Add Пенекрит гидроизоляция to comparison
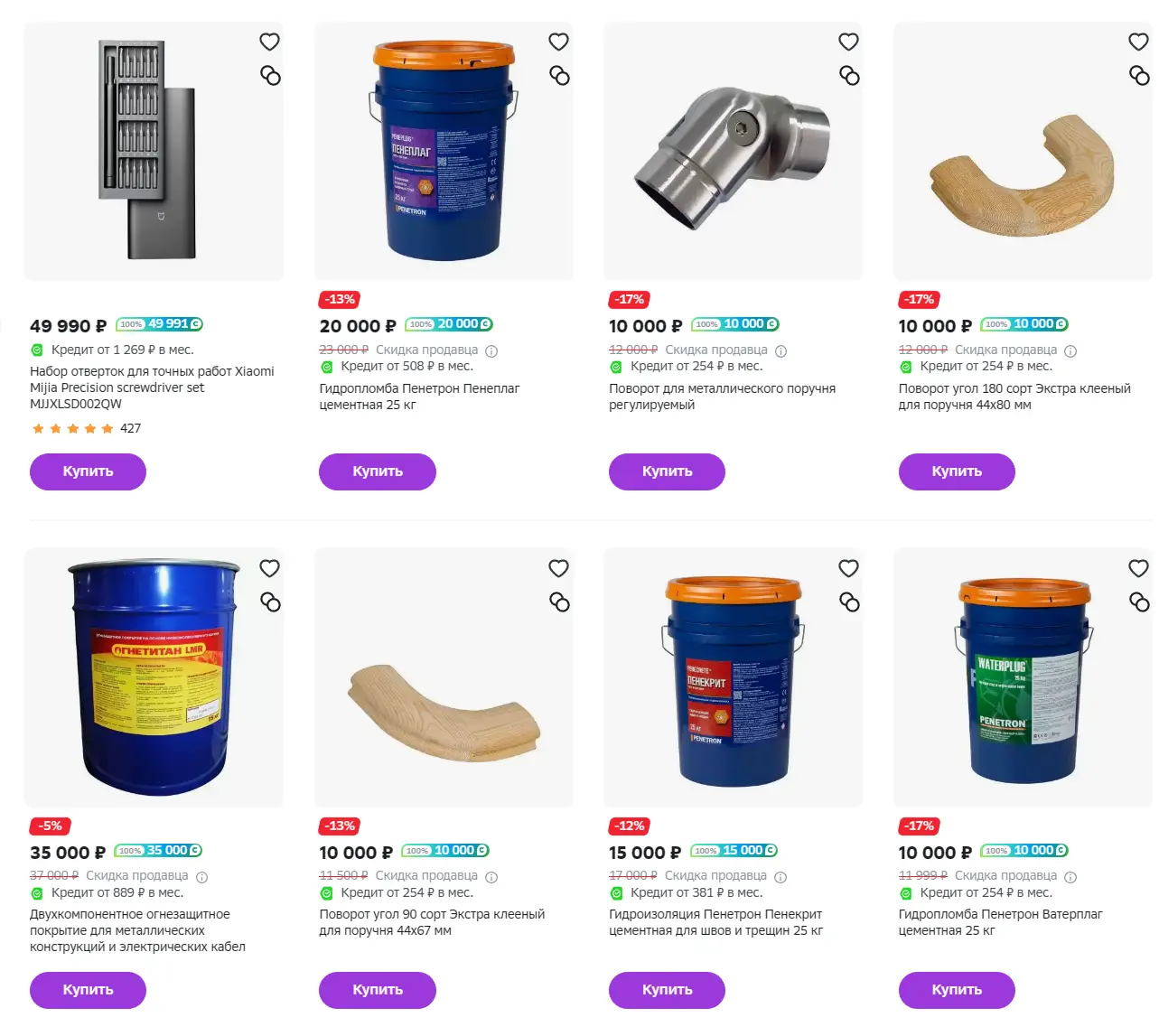The width and height of the screenshot is (1159, 1036). (x=849, y=602)
